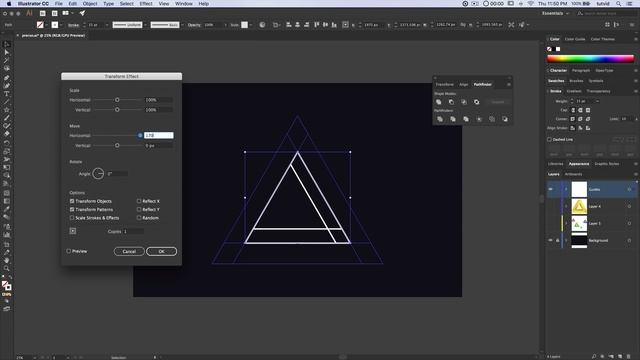The height and width of the screenshot is (360, 640).
Task: Uncheck Transform Objects option
Action: click(72, 201)
